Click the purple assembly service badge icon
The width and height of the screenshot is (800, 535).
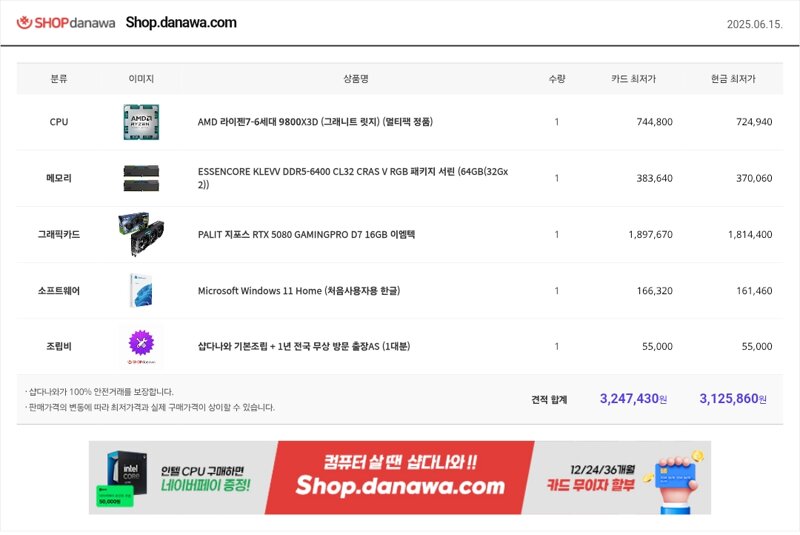coord(141,343)
